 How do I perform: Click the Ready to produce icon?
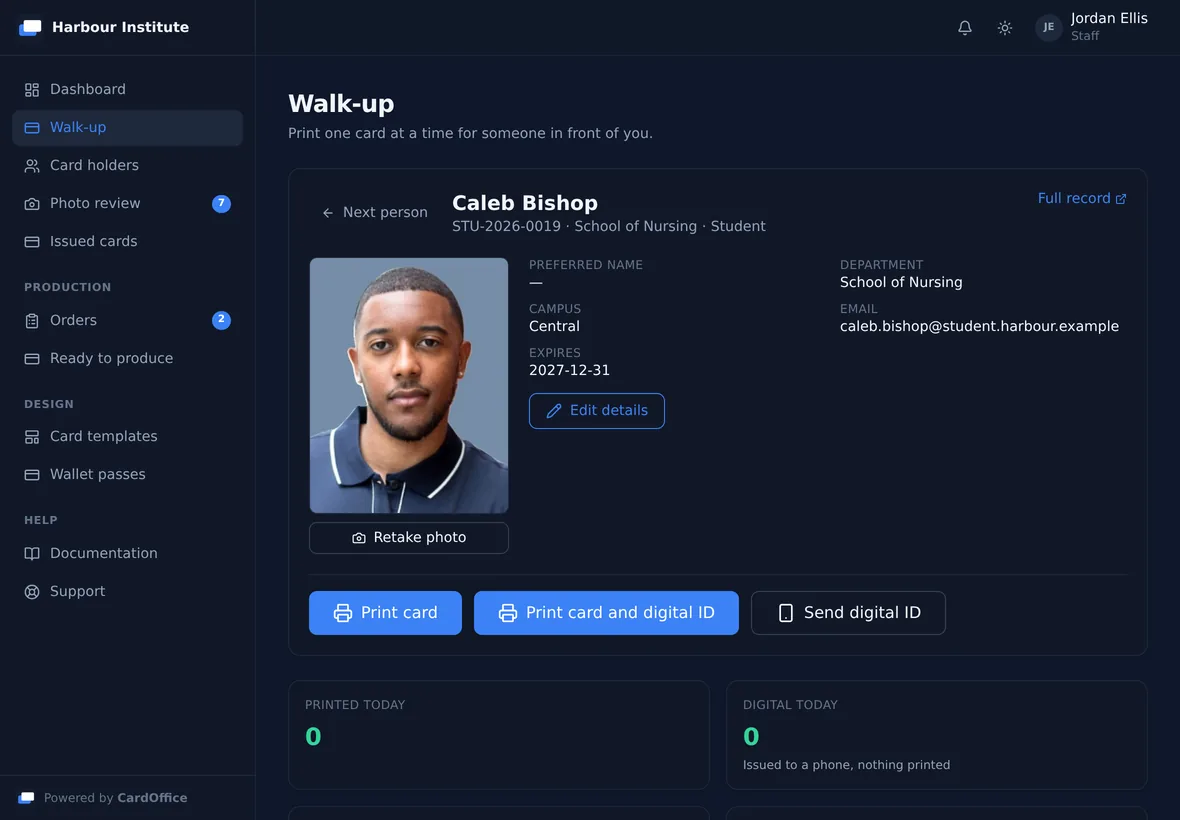click(x=32, y=359)
